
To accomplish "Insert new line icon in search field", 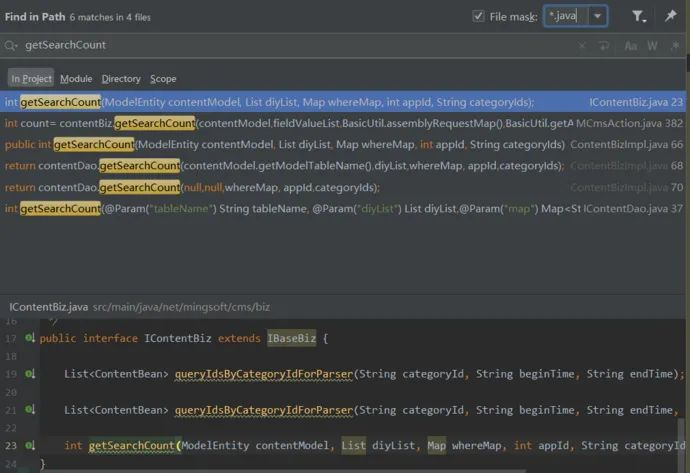I will [x=604, y=46].
